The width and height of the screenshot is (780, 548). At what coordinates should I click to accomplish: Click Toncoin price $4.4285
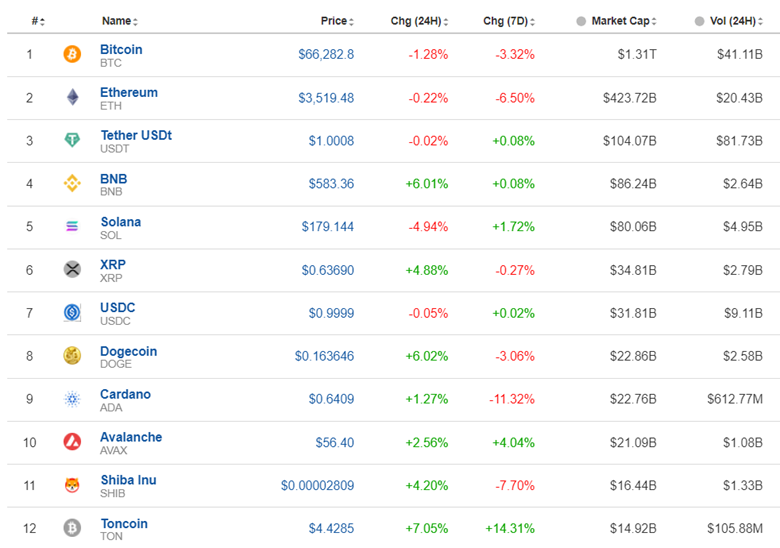pos(331,528)
